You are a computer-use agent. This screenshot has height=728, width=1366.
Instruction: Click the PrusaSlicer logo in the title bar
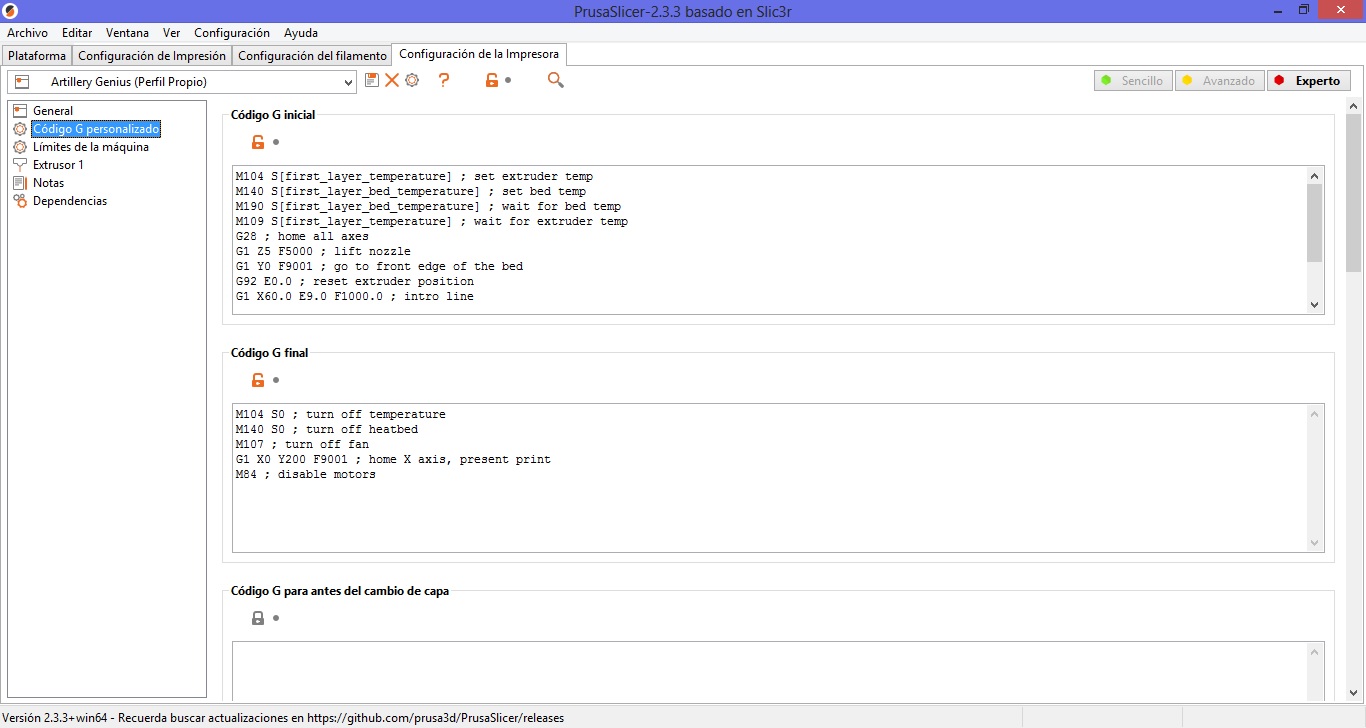tap(11, 10)
